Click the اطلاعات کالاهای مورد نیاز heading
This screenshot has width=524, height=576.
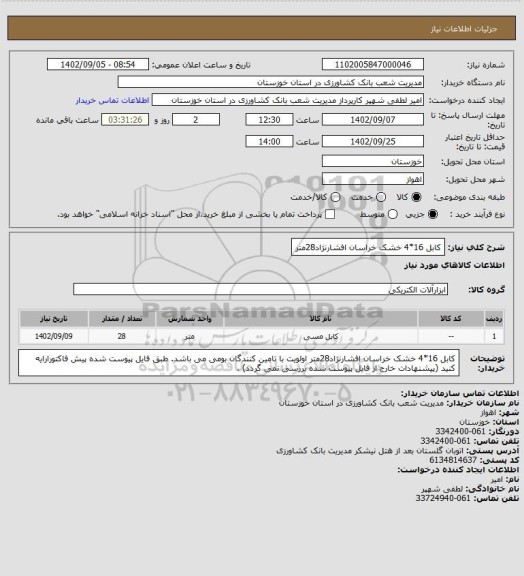click(x=454, y=265)
